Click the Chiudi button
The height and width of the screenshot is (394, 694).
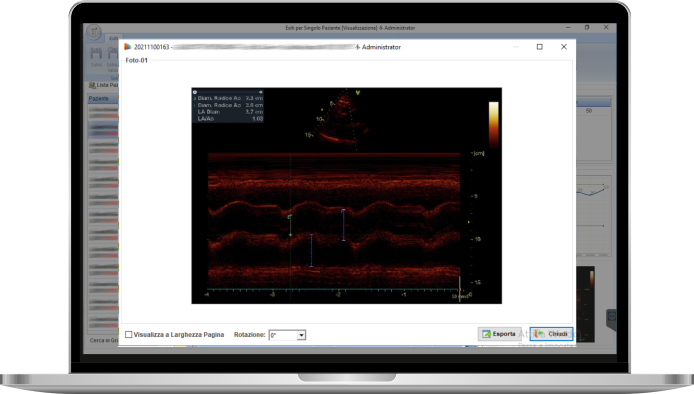coord(551,334)
